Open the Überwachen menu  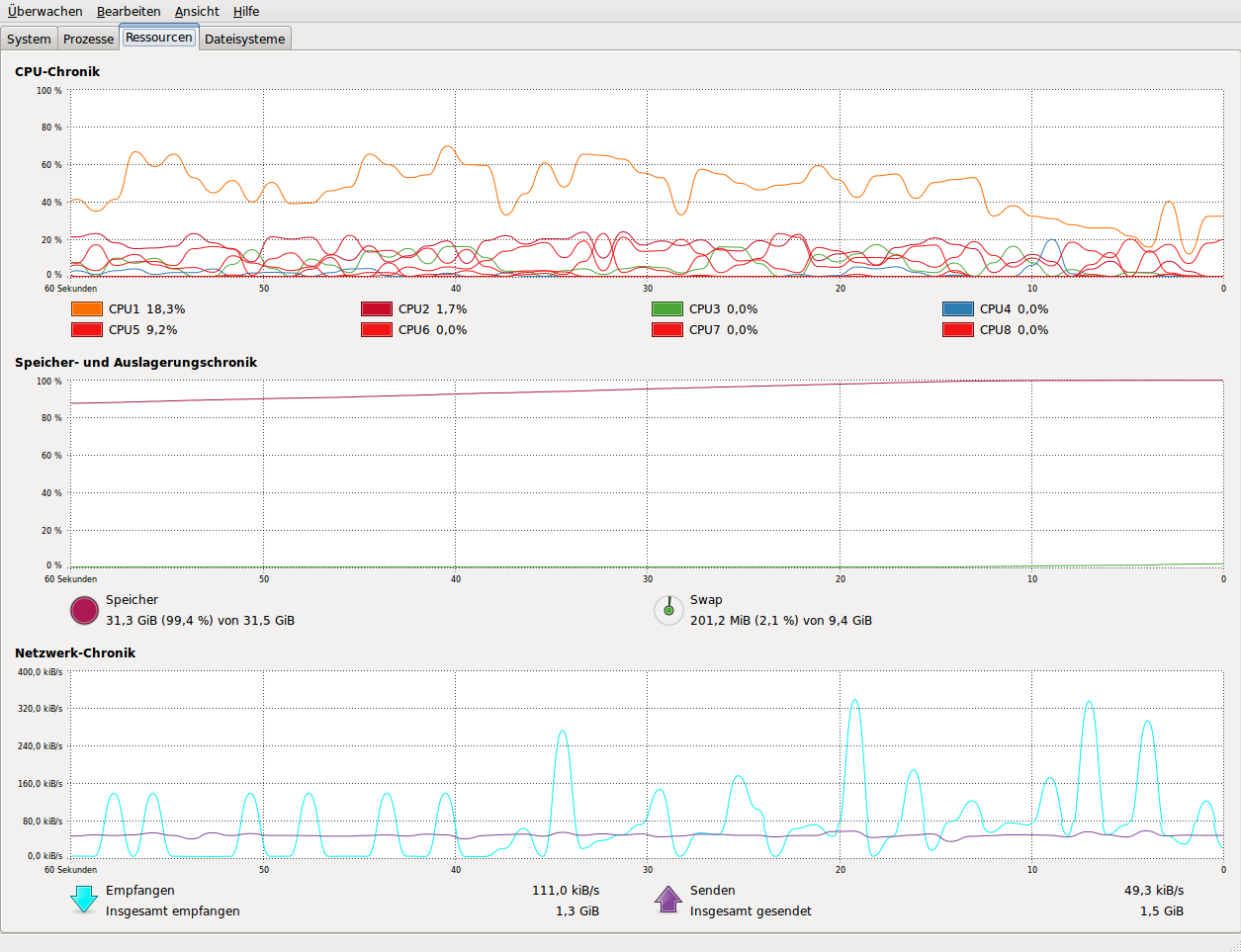click(x=45, y=12)
